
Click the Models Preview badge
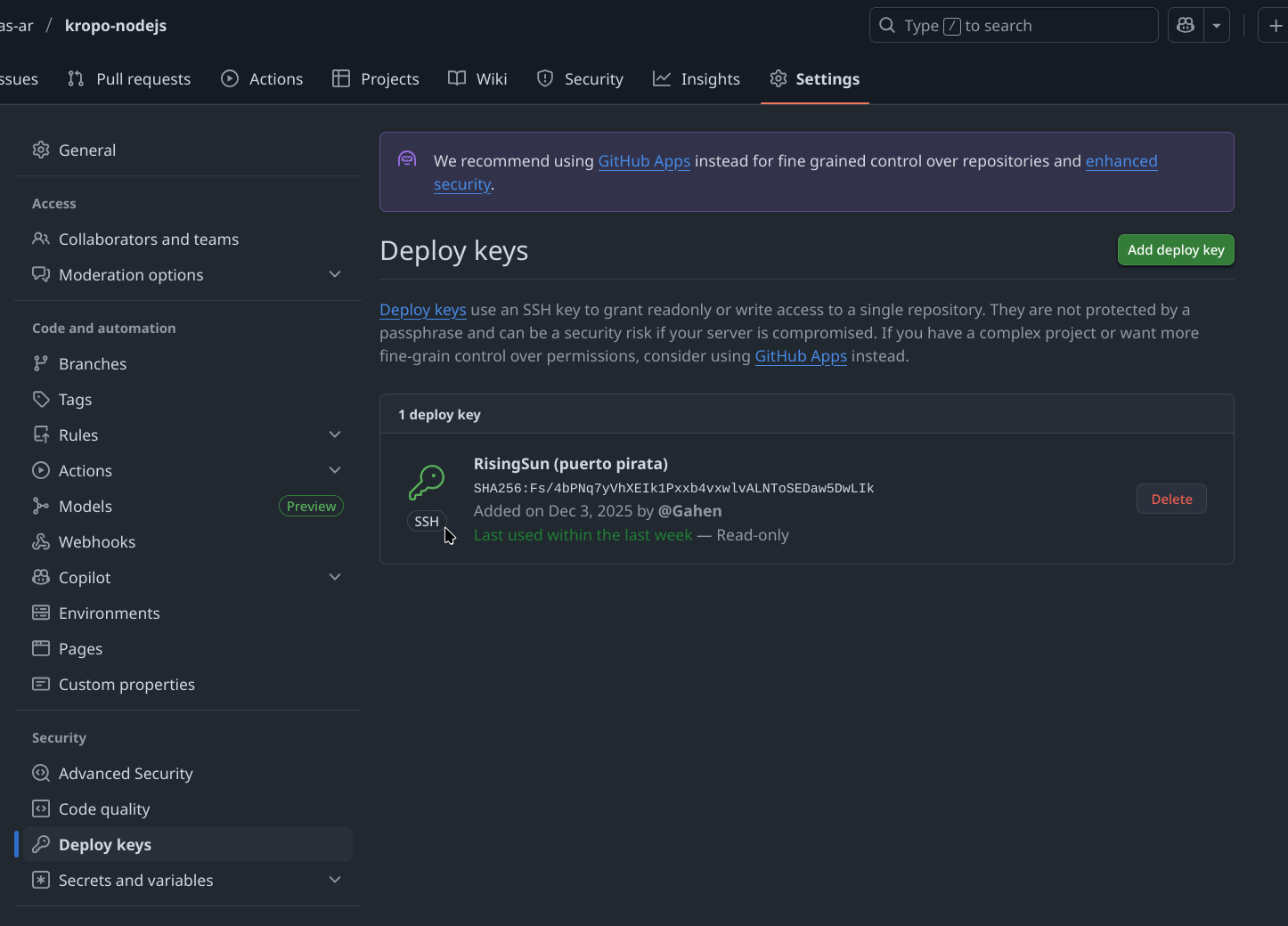pyautogui.click(x=311, y=506)
